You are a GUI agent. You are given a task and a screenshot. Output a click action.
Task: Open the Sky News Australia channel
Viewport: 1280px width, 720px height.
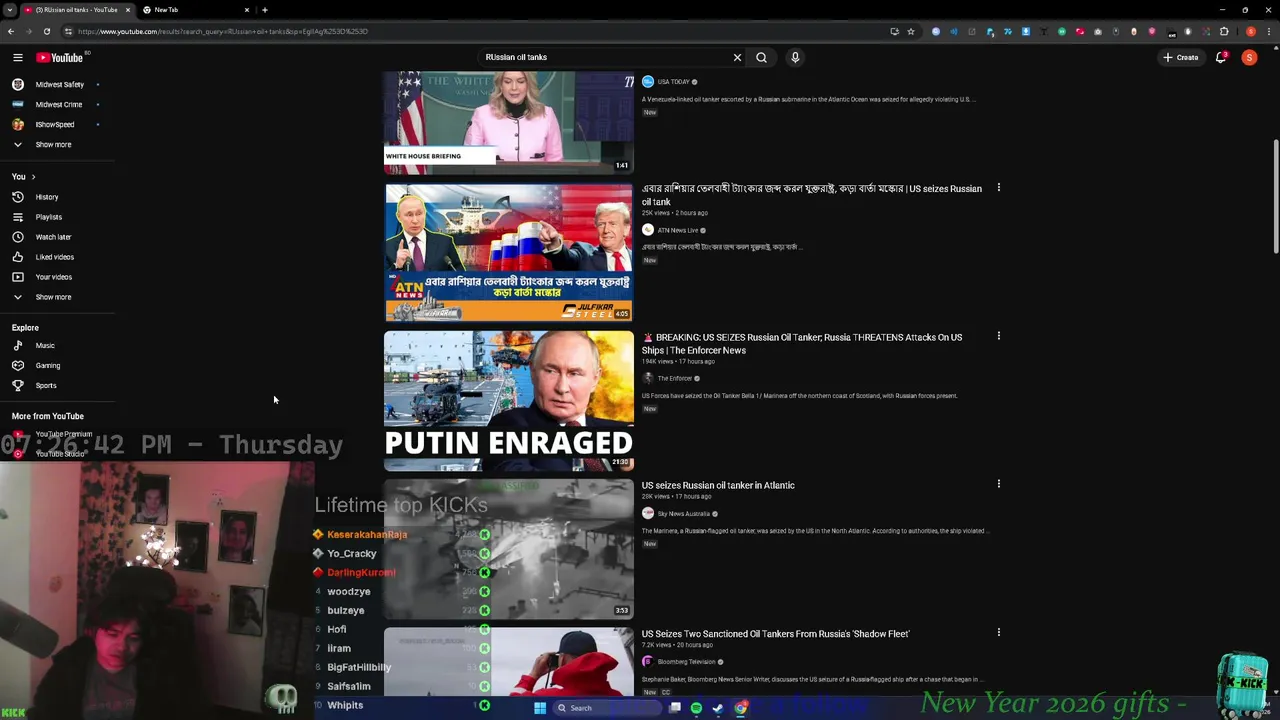[x=684, y=513]
